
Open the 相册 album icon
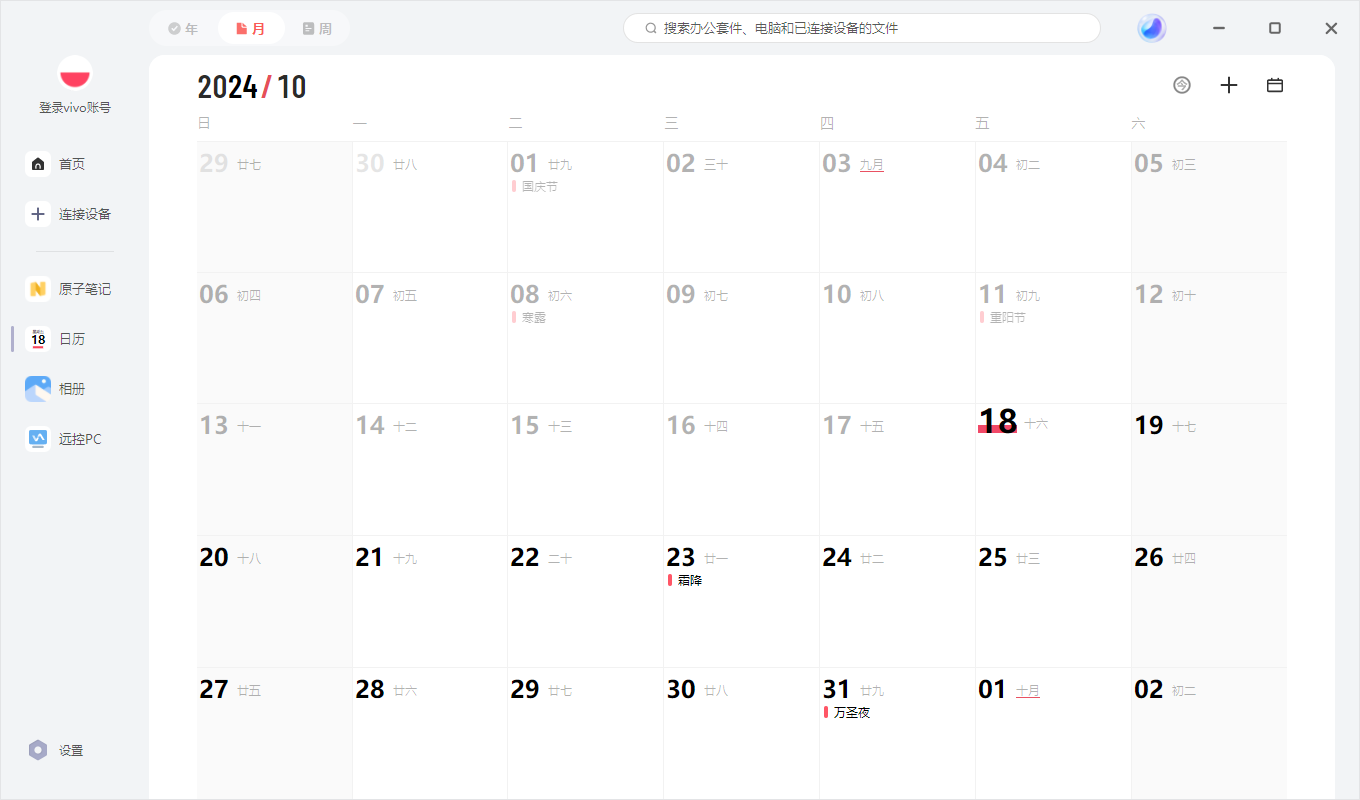tap(38, 389)
